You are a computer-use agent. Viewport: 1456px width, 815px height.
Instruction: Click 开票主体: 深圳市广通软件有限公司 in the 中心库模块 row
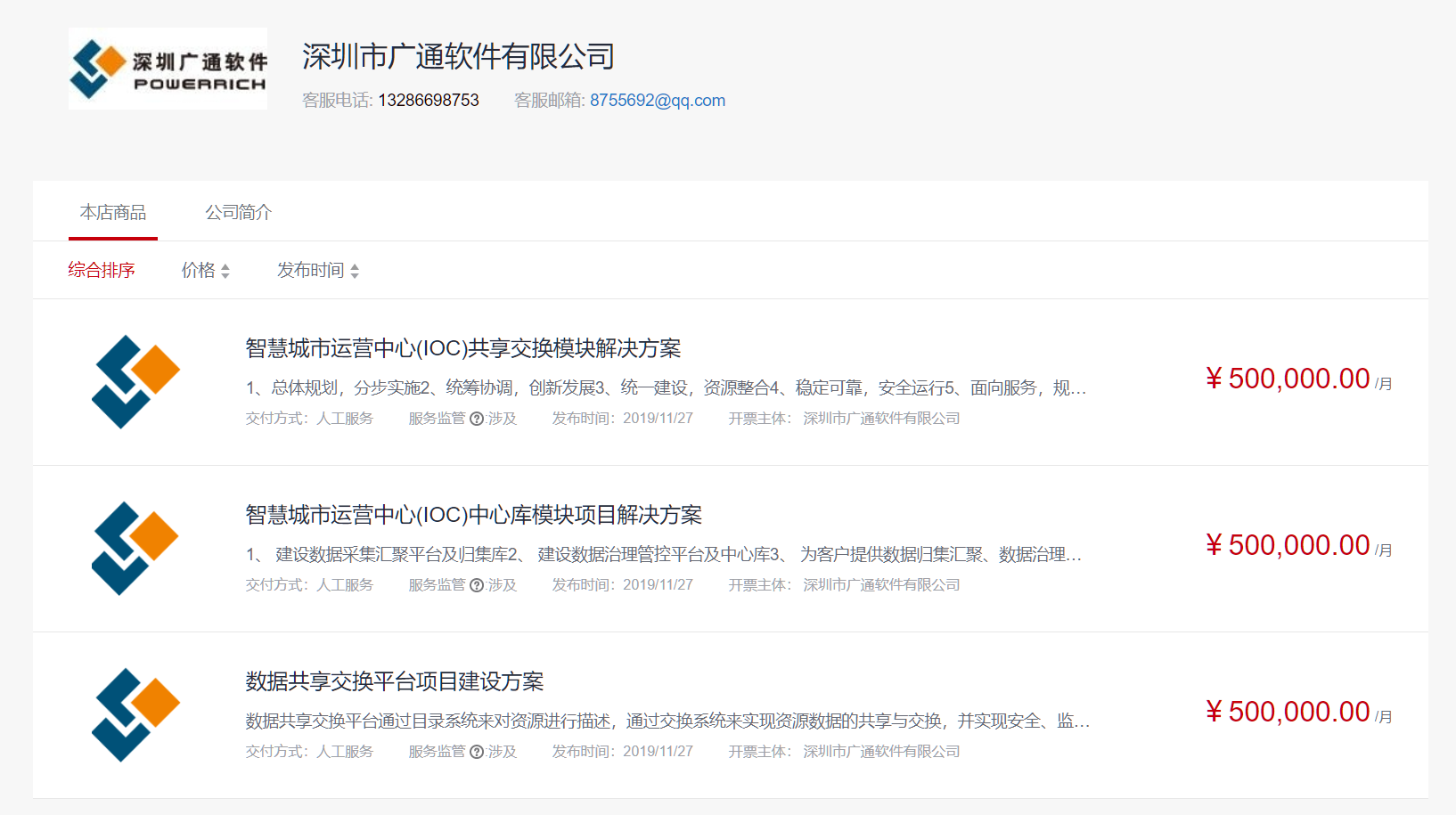pos(844,585)
